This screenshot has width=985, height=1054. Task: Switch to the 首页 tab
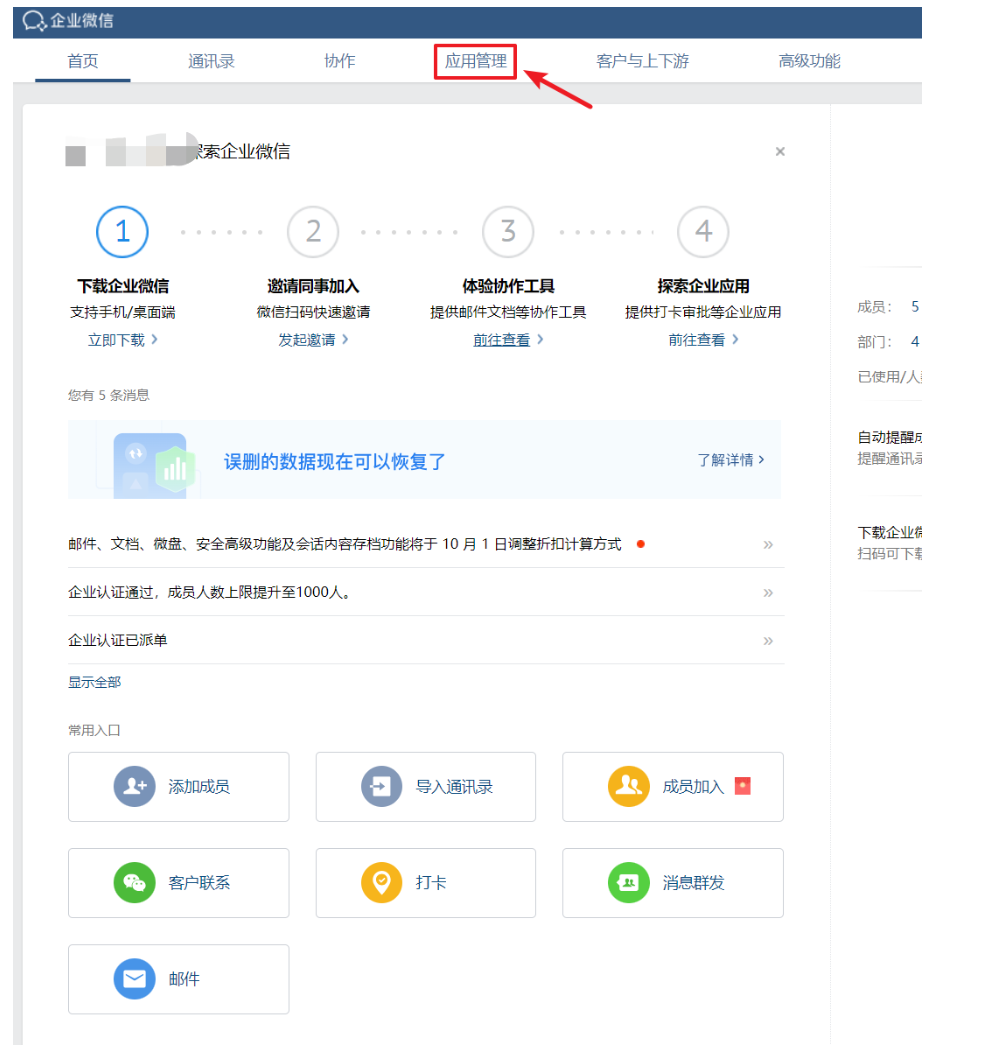[x=83, y=61]
